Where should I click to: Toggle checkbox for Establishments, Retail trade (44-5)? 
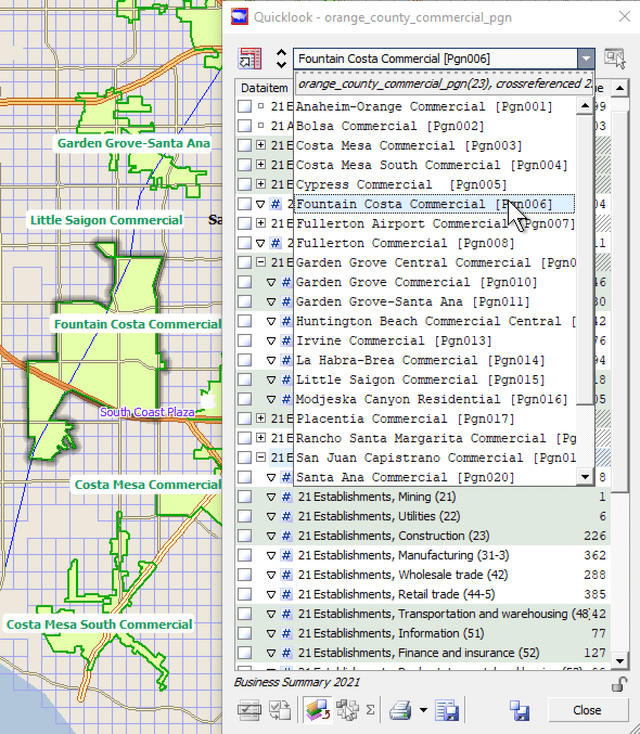[x=245, y=594]
